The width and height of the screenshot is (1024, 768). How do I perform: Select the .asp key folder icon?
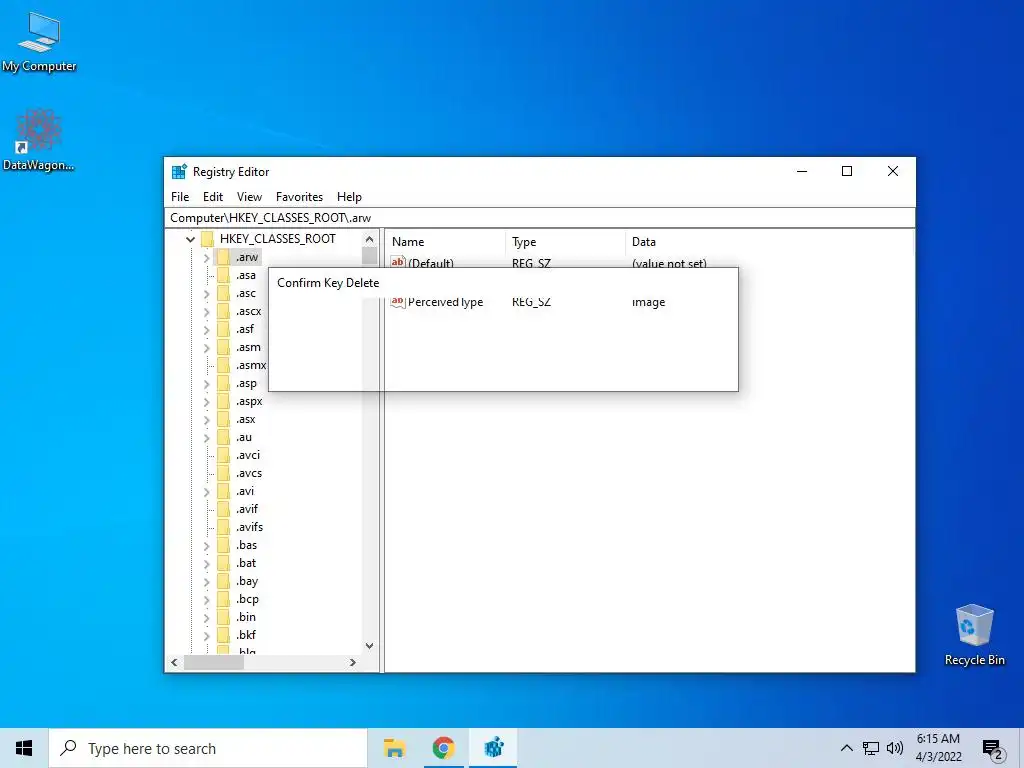point(223,383)
